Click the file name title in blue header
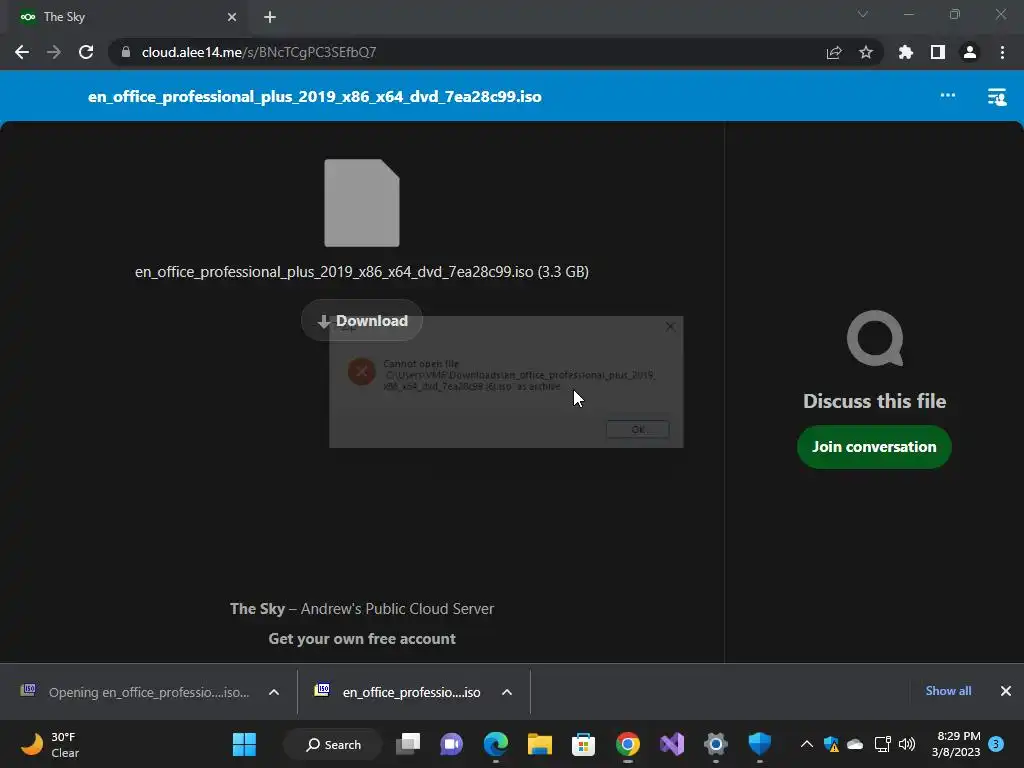 pos(315,97)
